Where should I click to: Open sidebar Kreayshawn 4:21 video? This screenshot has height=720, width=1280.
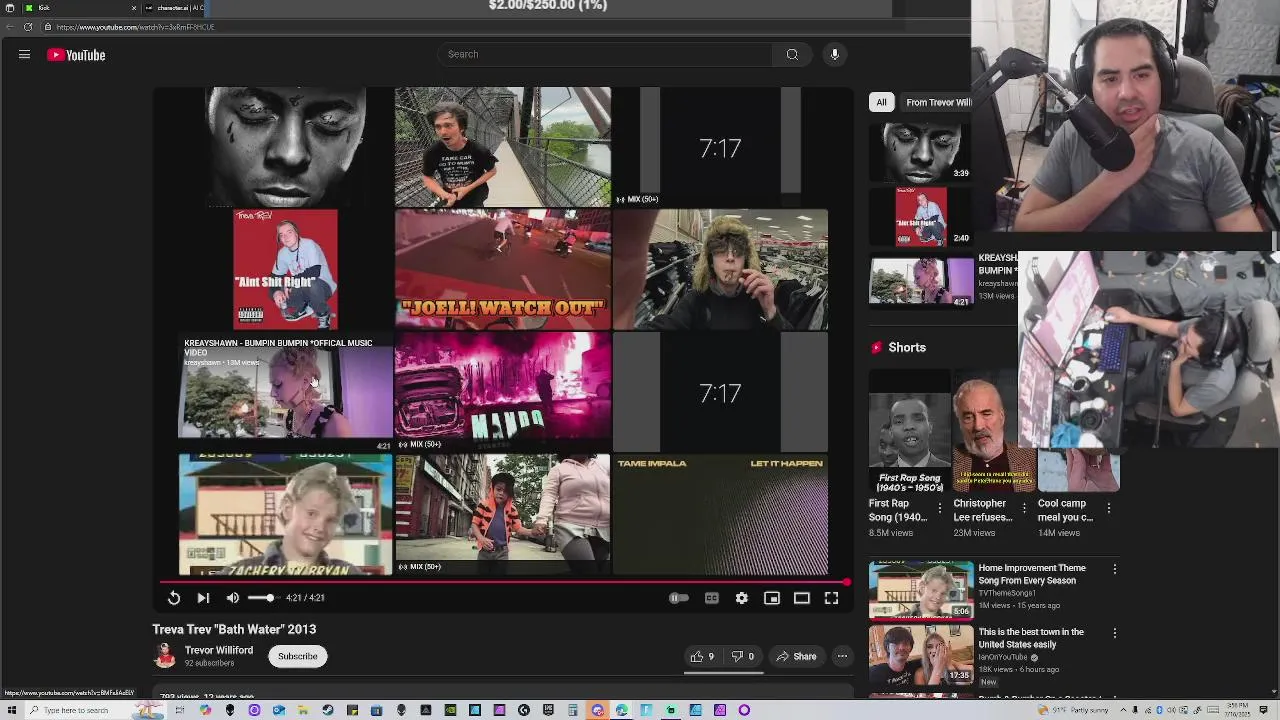pyautogui.click(x=921, y=281)
